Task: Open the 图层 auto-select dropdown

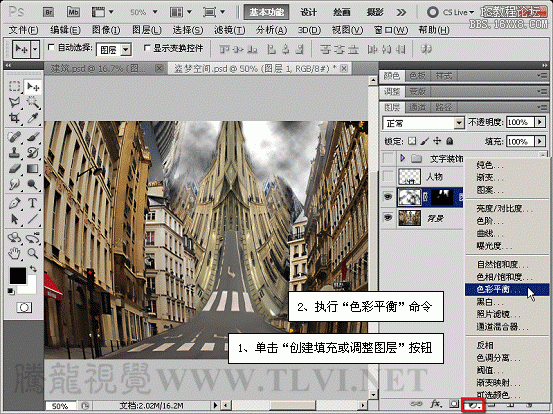Action: click(x=114, y=50)
